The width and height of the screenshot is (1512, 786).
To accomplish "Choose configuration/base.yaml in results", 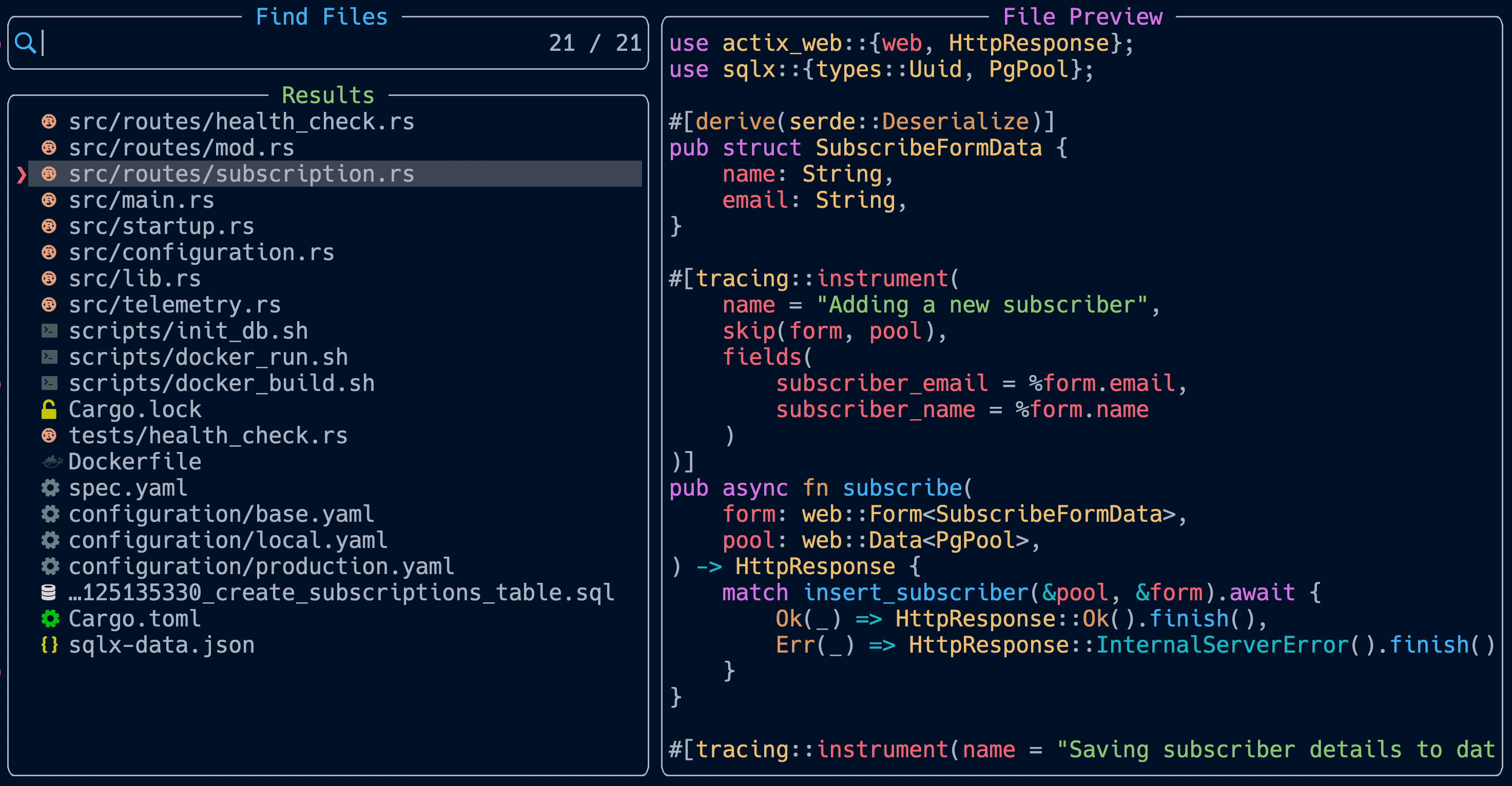I will 335,514.
